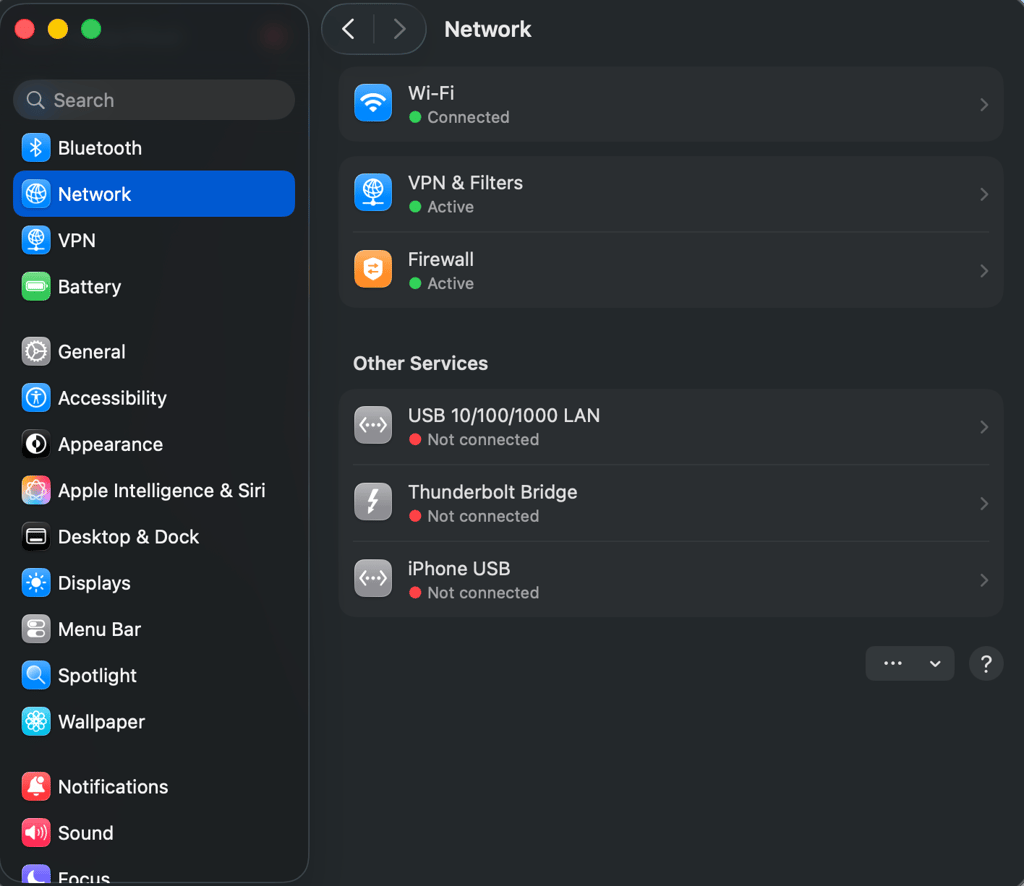Viewport: 1024px width, 886px height.
Task: Click the Bluetooth icon in sidebar
Action: point(36,148)
